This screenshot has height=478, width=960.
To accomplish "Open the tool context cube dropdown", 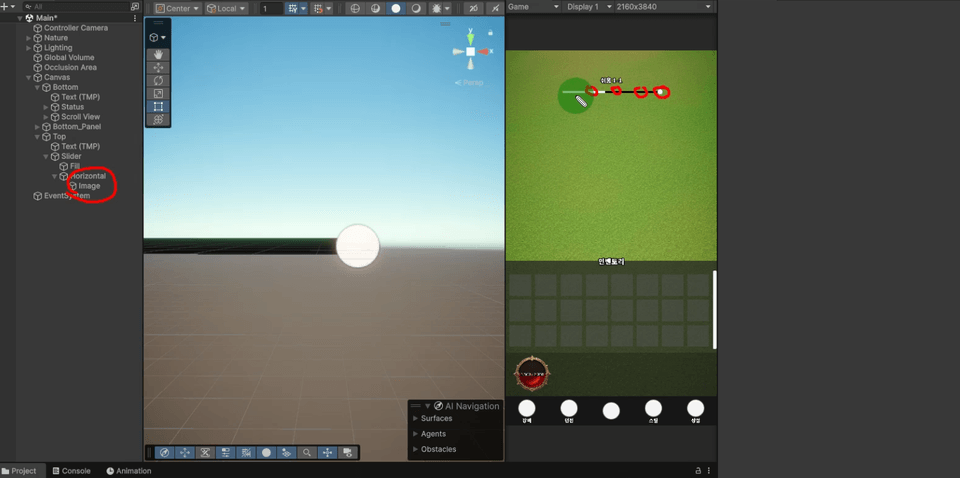I will 158,38.
